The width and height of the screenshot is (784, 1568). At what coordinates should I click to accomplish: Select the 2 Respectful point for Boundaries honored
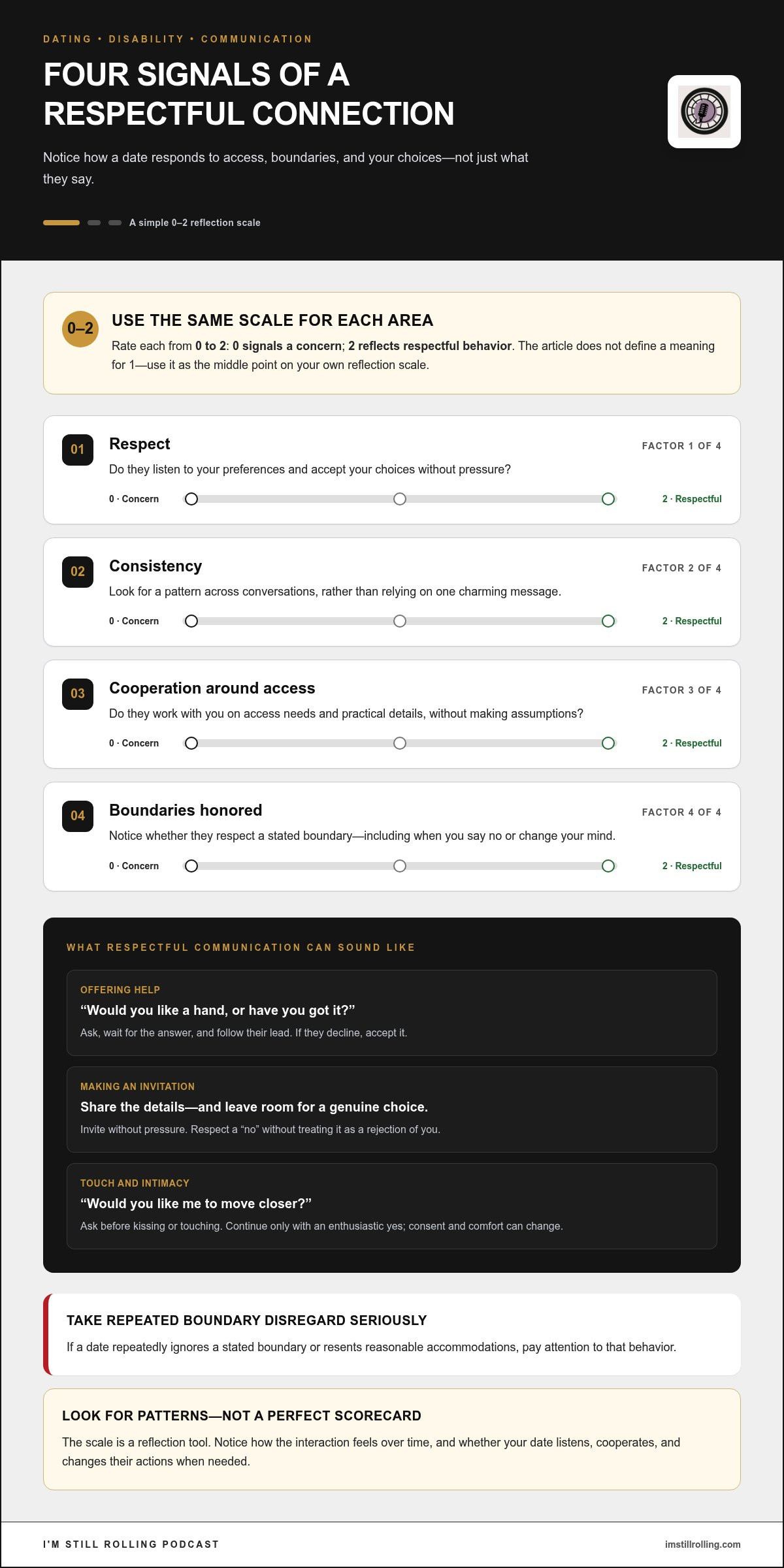(608, 866)
